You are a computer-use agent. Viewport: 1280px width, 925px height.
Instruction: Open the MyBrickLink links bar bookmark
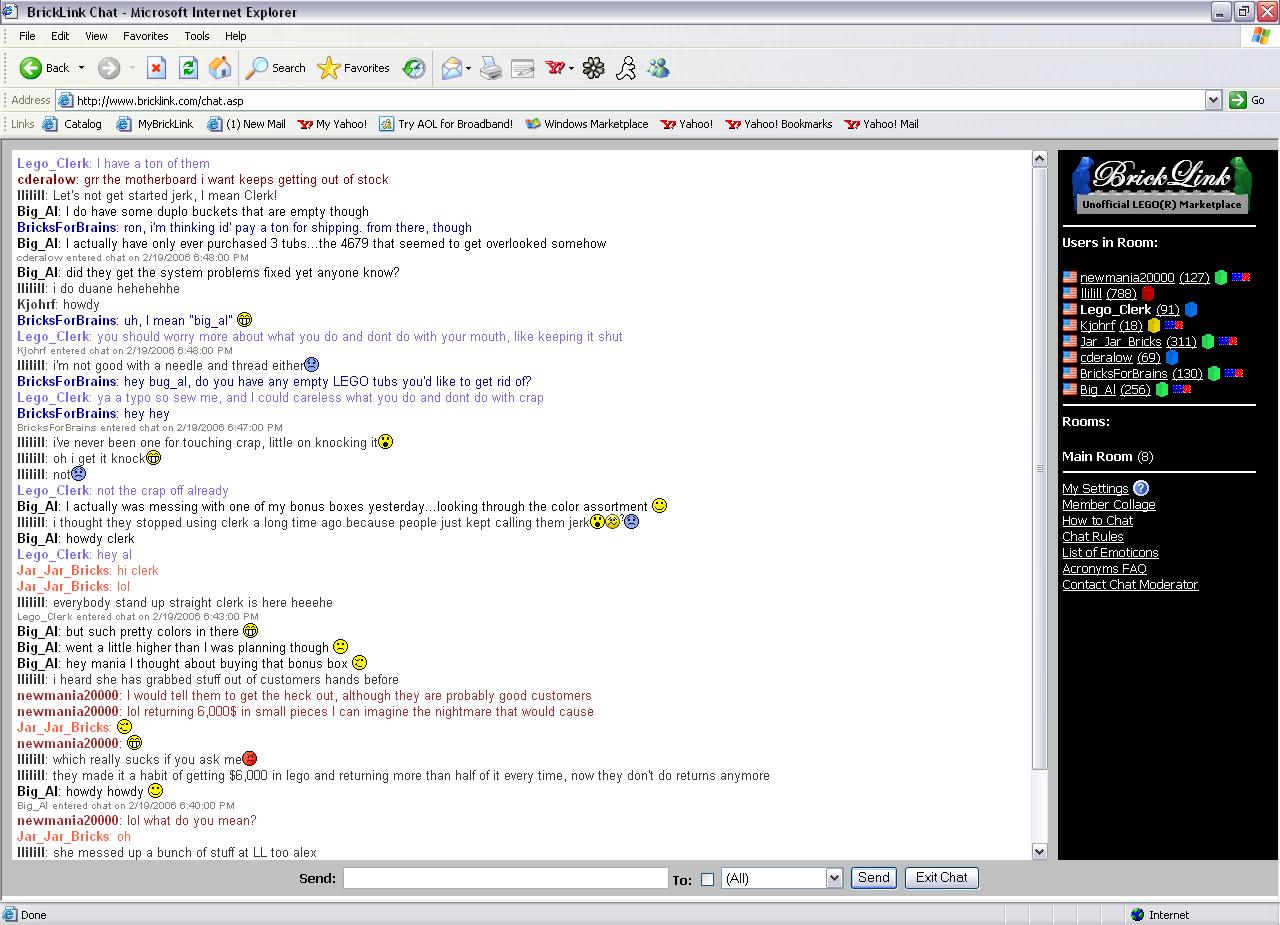155,124
